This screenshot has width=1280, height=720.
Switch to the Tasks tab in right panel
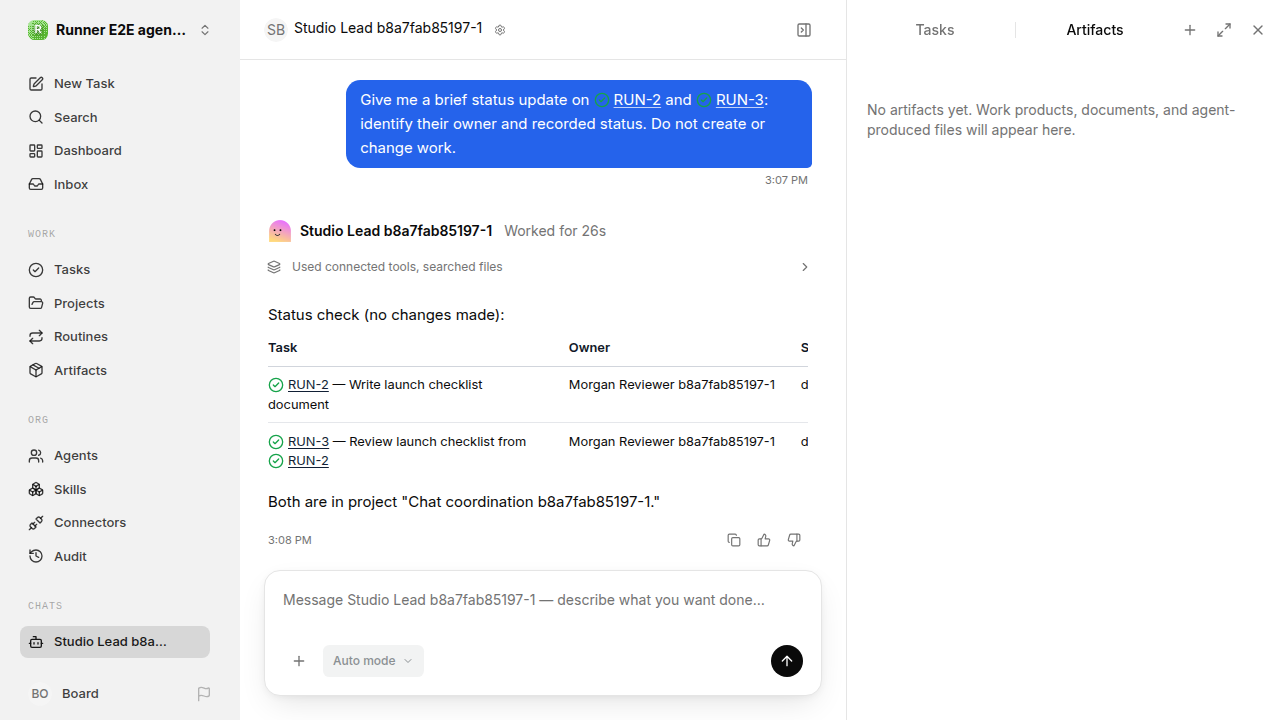pyautogui.click(x=935, y=30)
